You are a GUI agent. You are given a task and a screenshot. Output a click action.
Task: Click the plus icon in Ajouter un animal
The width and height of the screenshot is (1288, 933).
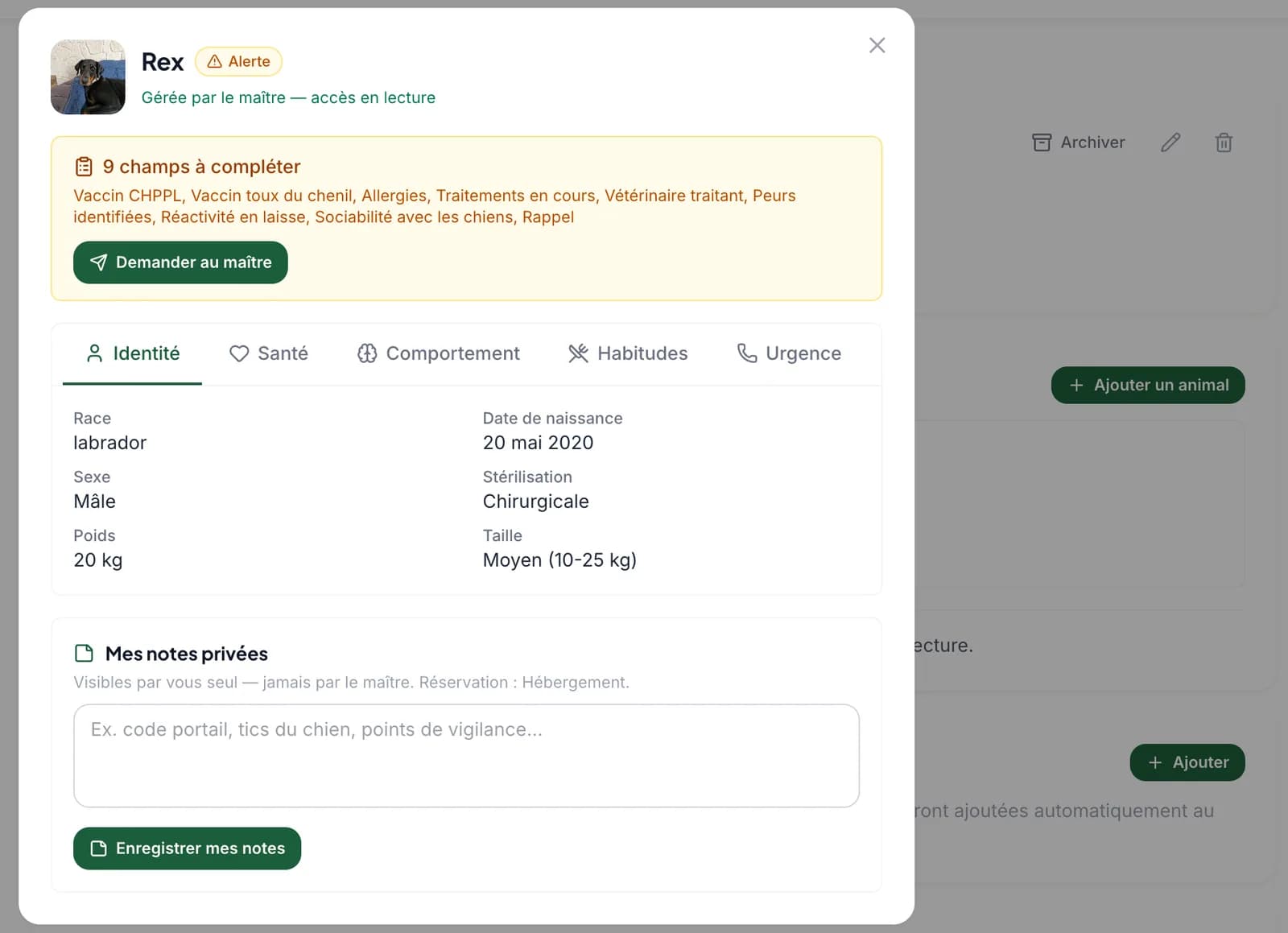click(x=1076, y=386)
